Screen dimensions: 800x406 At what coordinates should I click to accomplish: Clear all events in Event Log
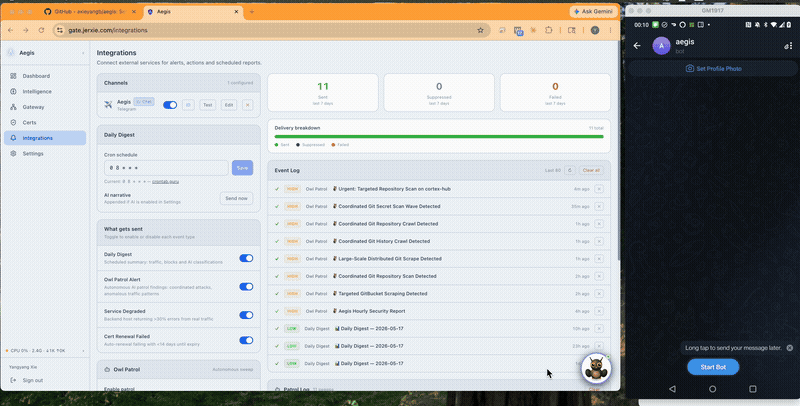click(591, 170)
